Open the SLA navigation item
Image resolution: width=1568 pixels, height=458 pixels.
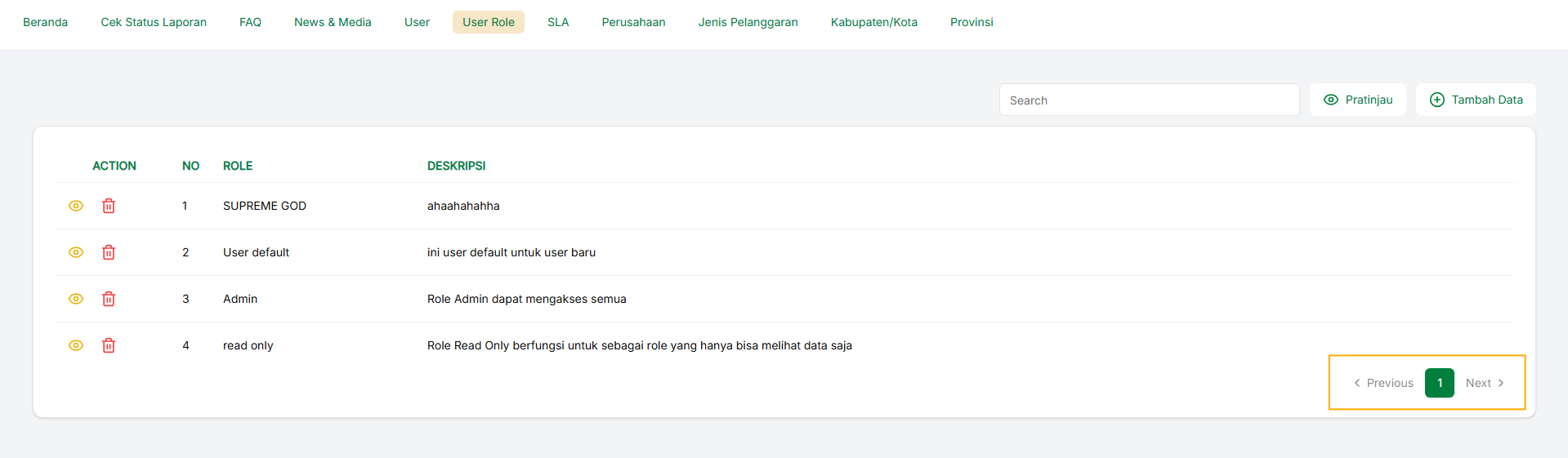[558, 22]
